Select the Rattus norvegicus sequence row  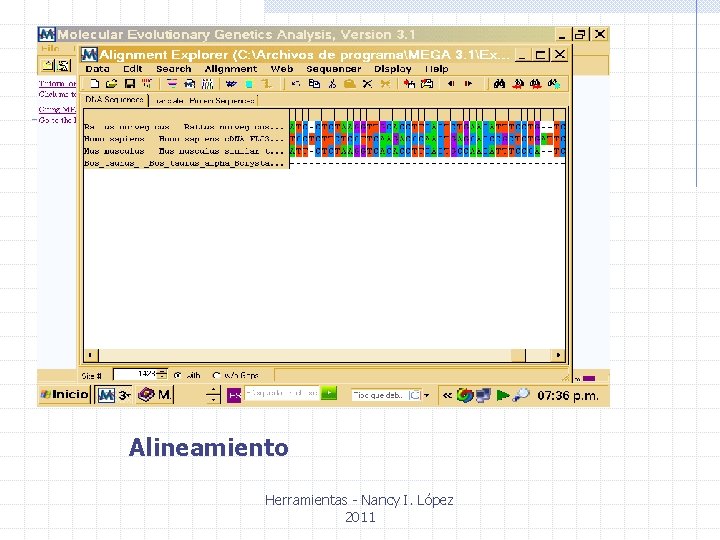click(186, 127)
